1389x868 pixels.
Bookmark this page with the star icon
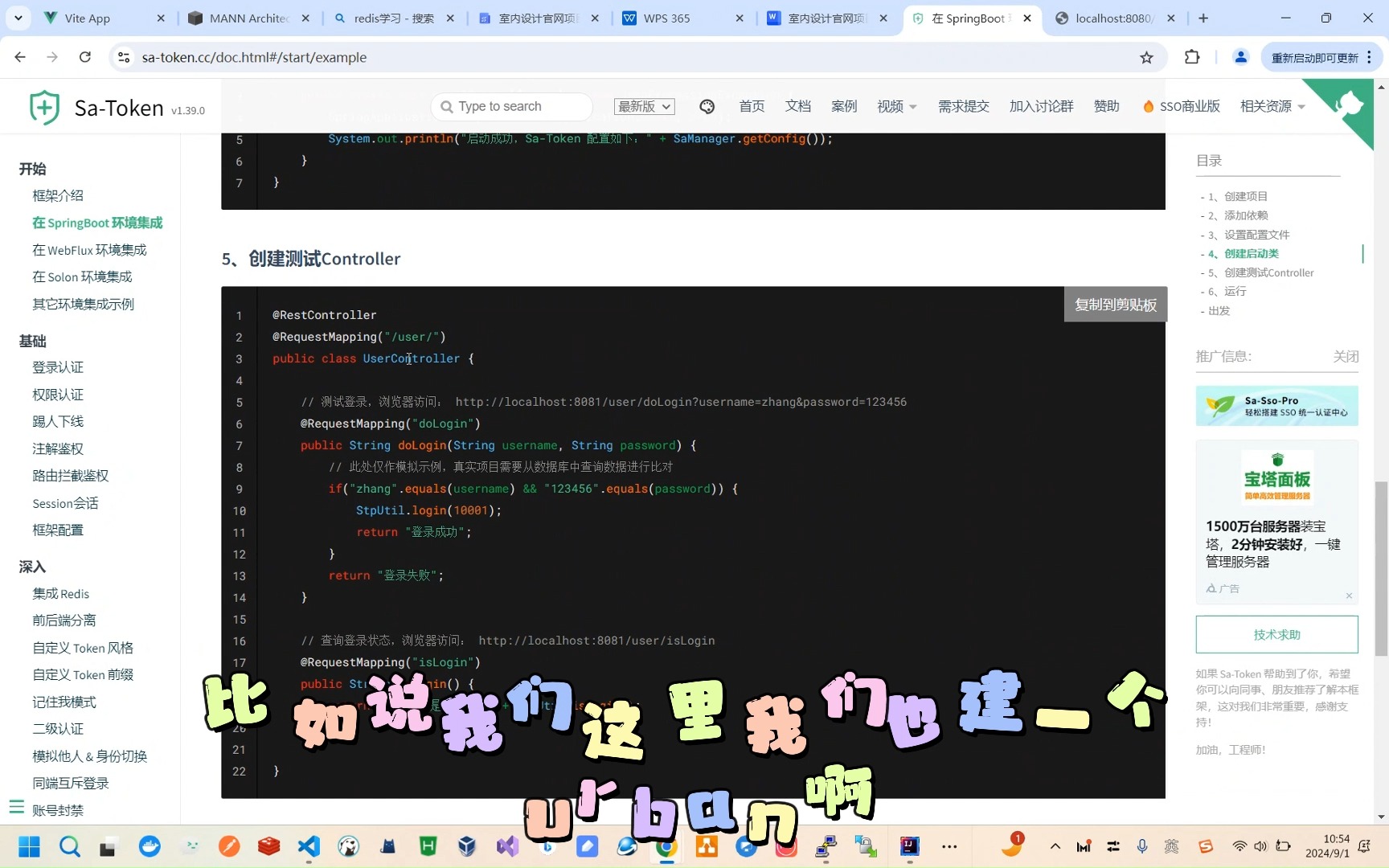tap(1146, 57)
